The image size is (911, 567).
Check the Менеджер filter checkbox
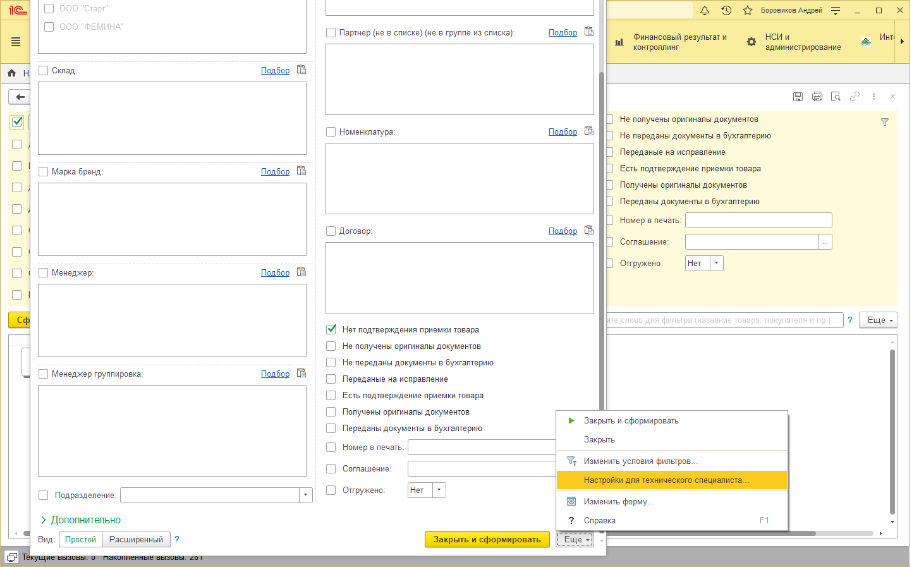pos(43,273)
